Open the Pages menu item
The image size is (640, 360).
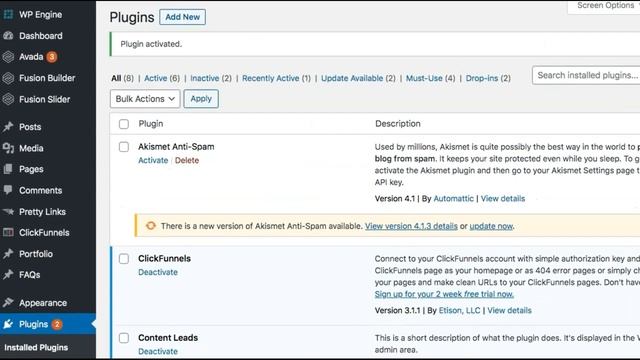click(x=31, y=169)
